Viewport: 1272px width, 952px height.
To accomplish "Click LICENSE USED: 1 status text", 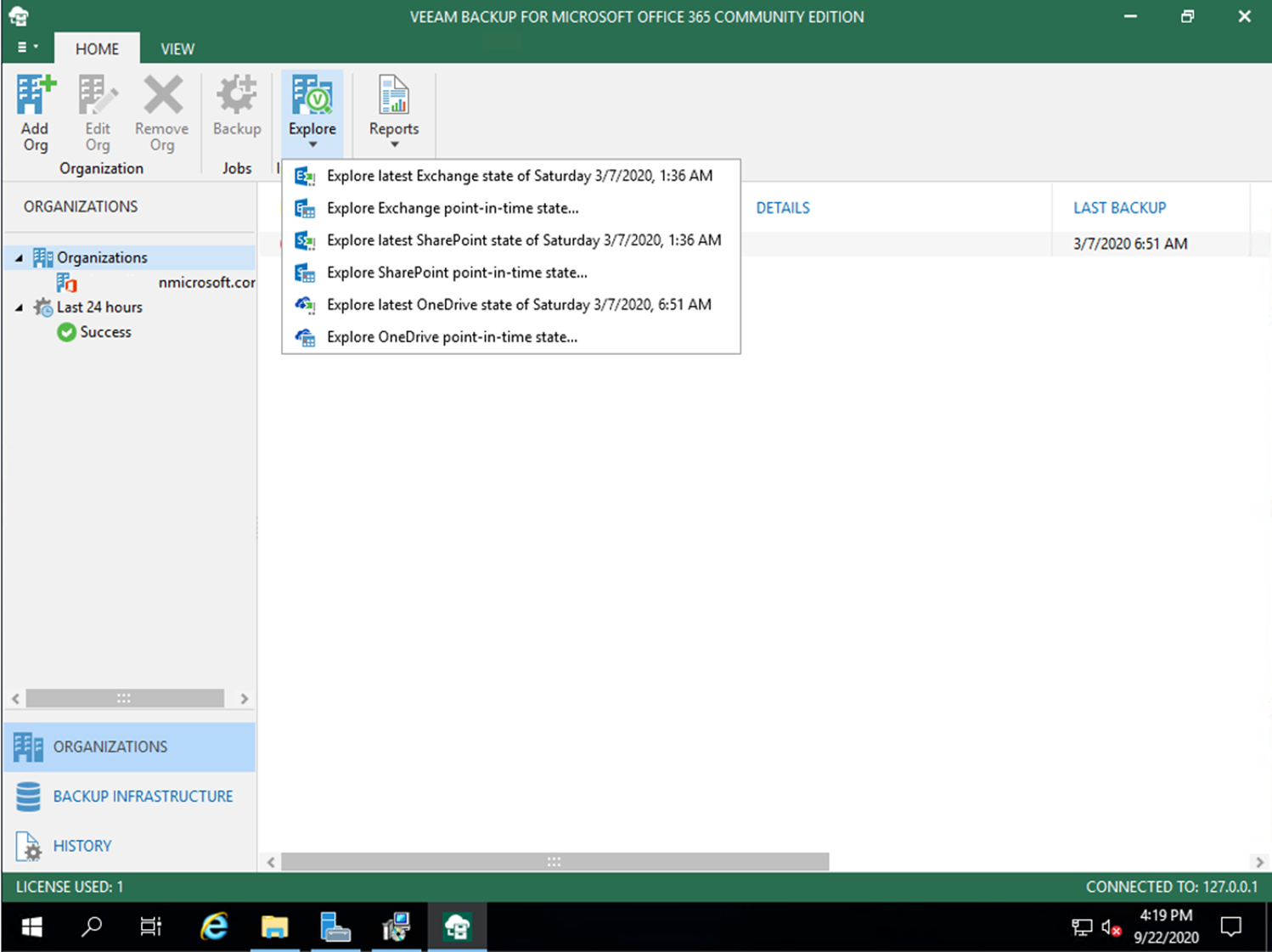I will pyautogui.click(x=70, y=887).
